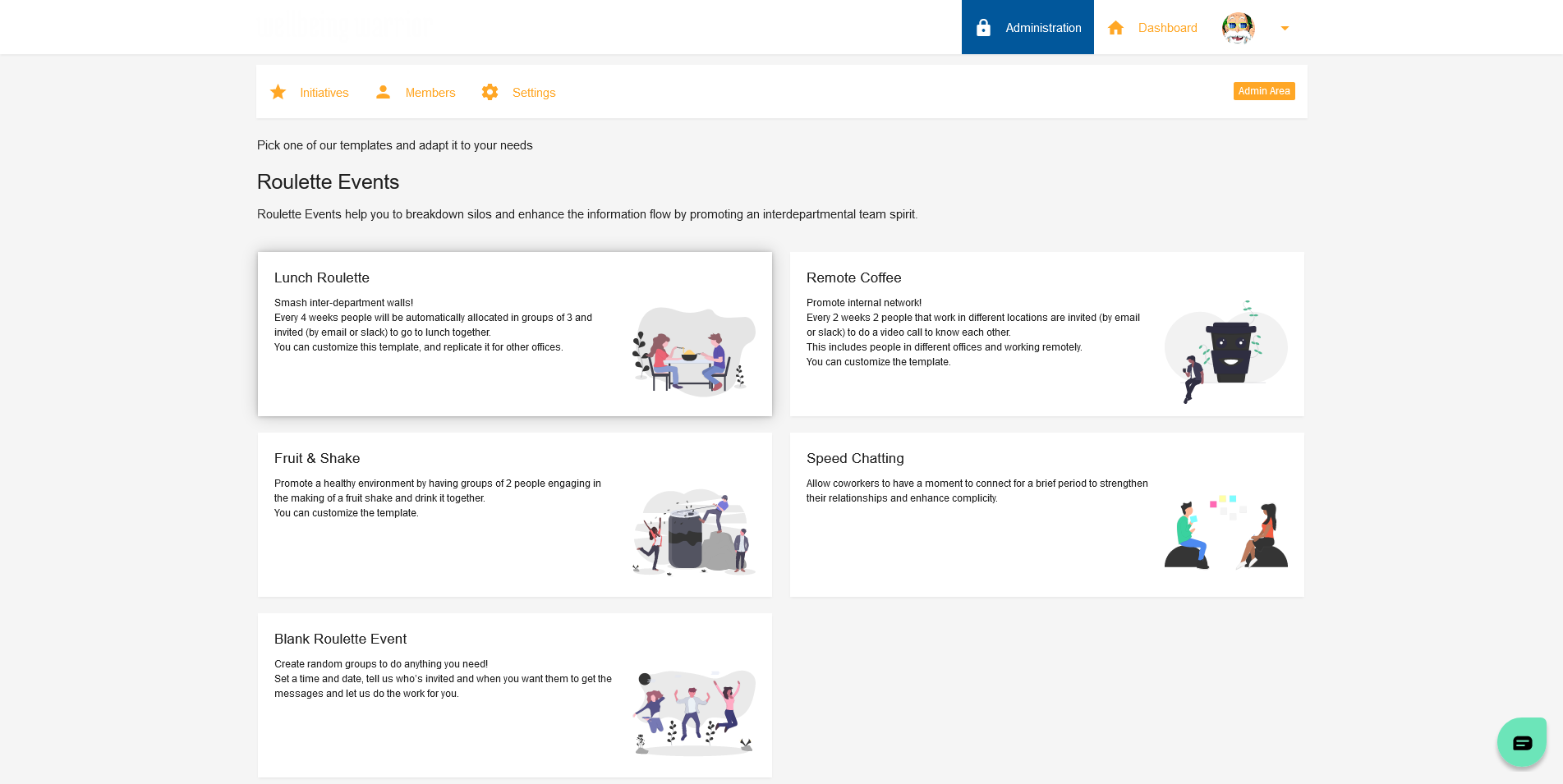
Task: Open the chat support bubble
Action: (1521, 741)
